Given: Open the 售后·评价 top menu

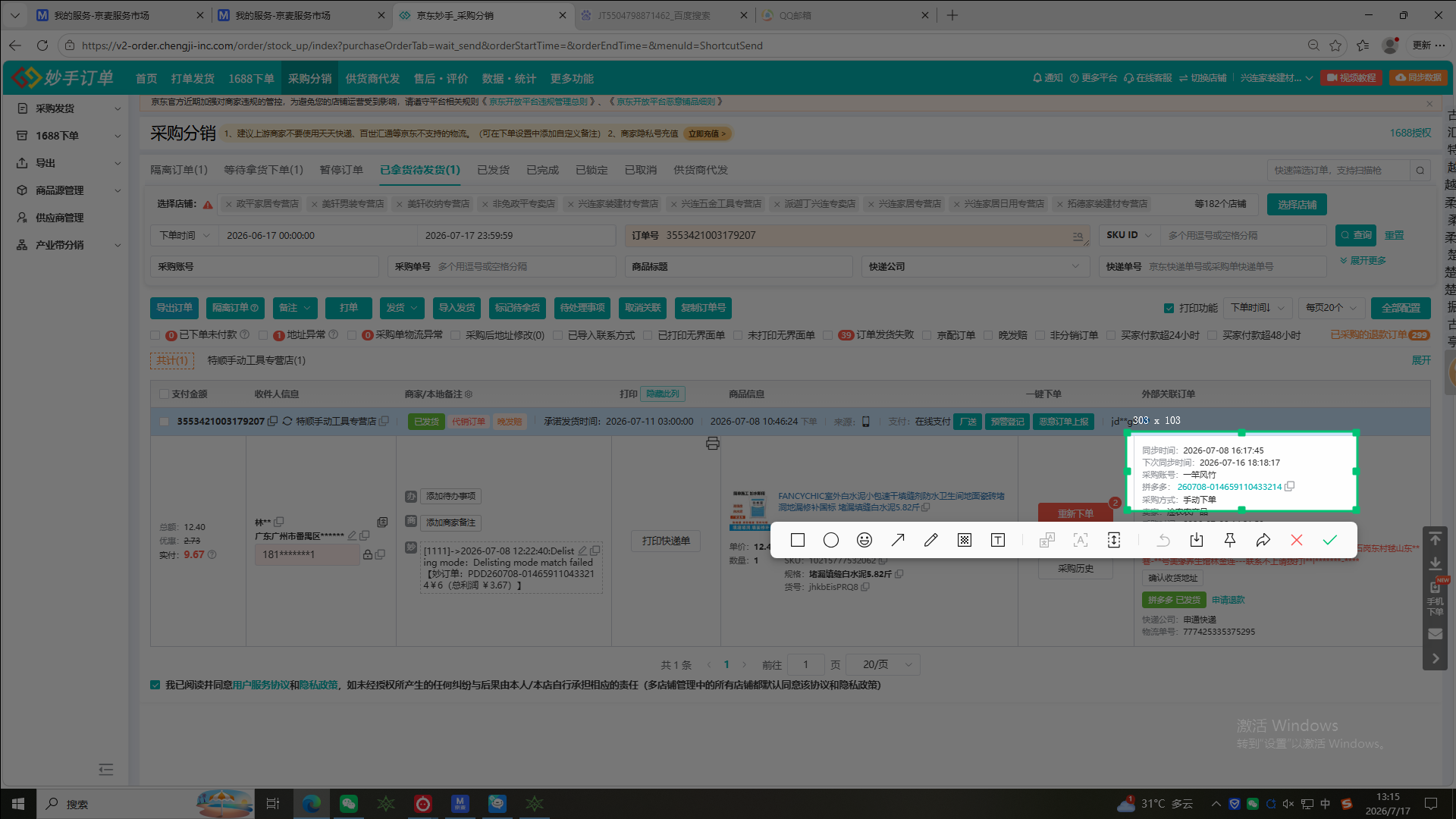Looking at the screenshot, I should [441, 79].
